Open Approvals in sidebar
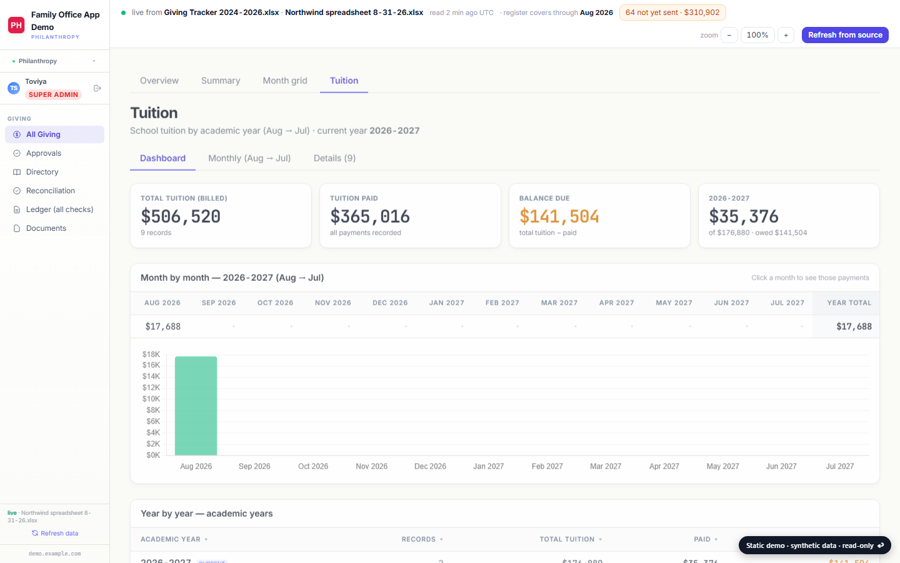Viewport: 900px width, 563px height. 55,153
